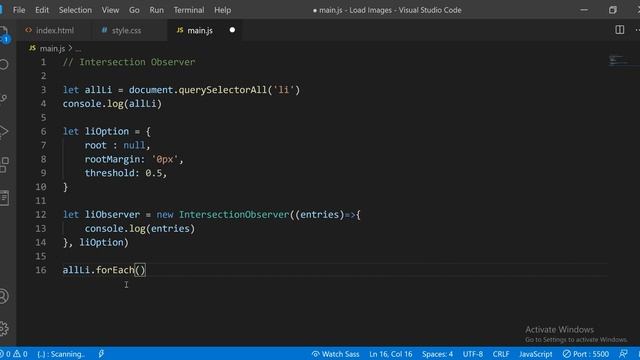The width and height of the screenshot is (640, 360).
Task: Open the Run menu
Action: pyautogui.click(x=156, y=10)
